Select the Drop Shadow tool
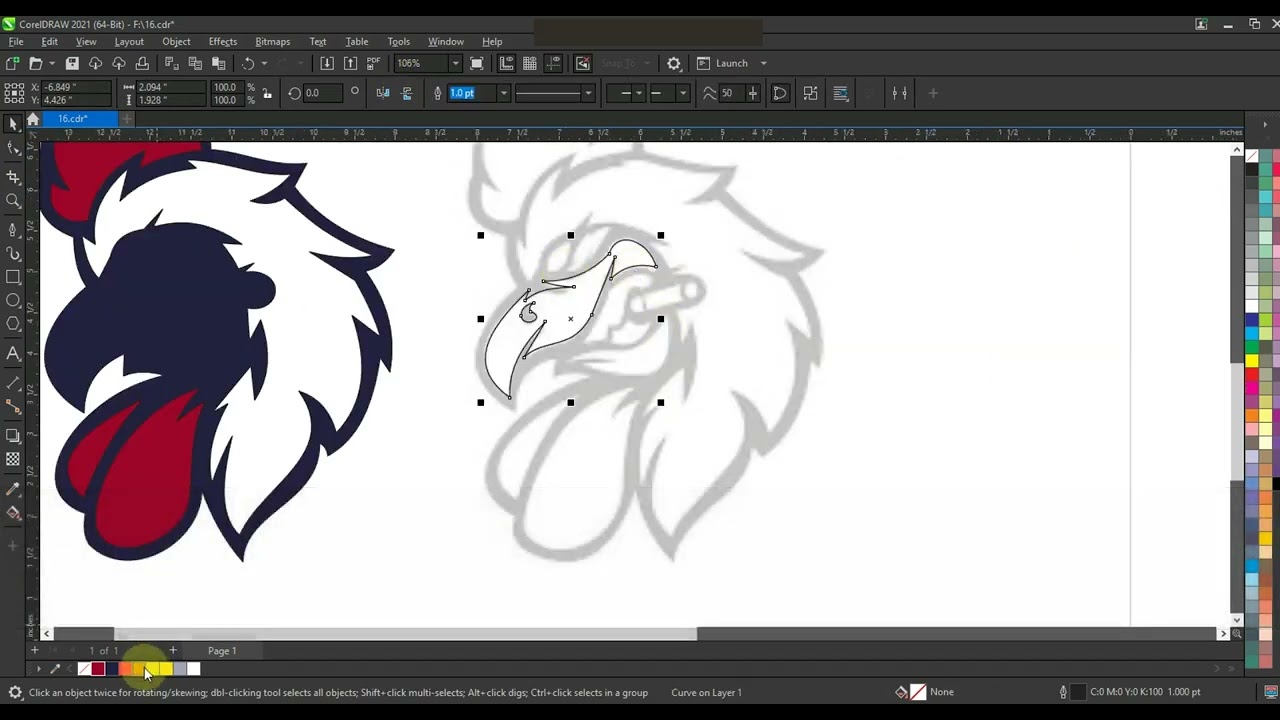1280x720 pixels. [x=13, y=435]
